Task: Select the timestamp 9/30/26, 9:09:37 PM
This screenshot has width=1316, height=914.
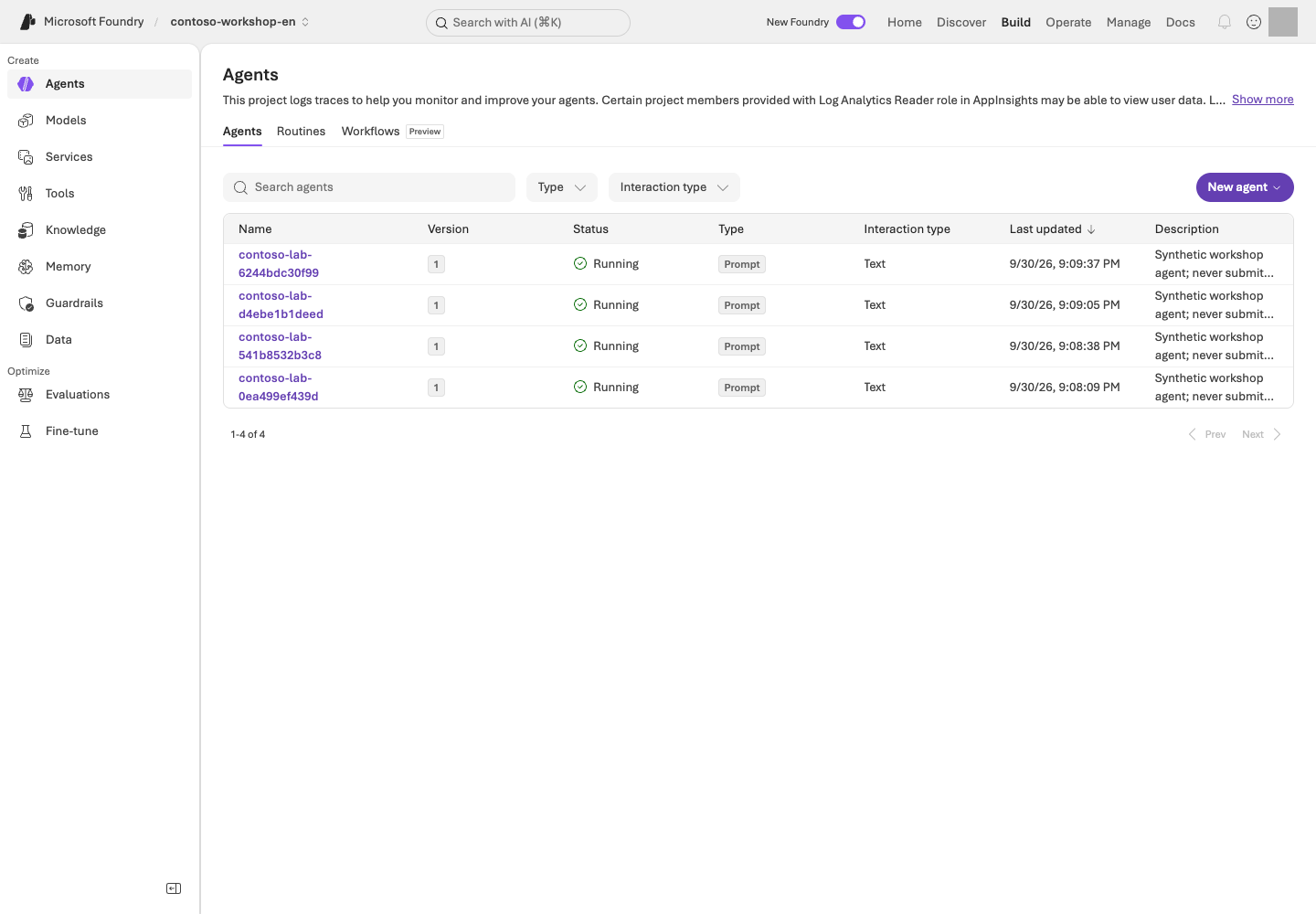Action: coord(1065,264)
